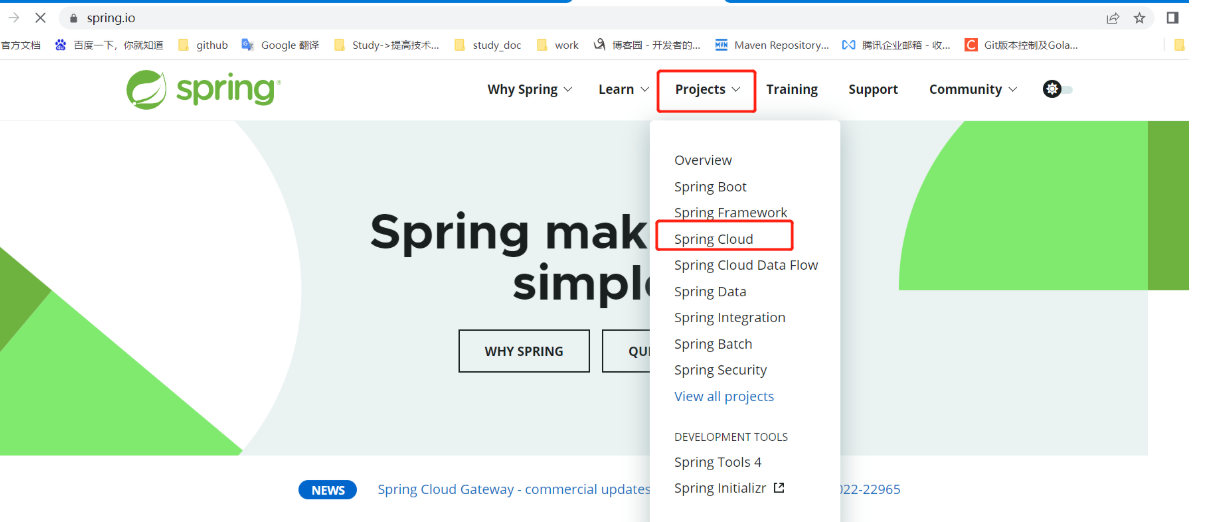Open Spring Initializr external link
This screenshot has height=522, width=1208.
729,489
